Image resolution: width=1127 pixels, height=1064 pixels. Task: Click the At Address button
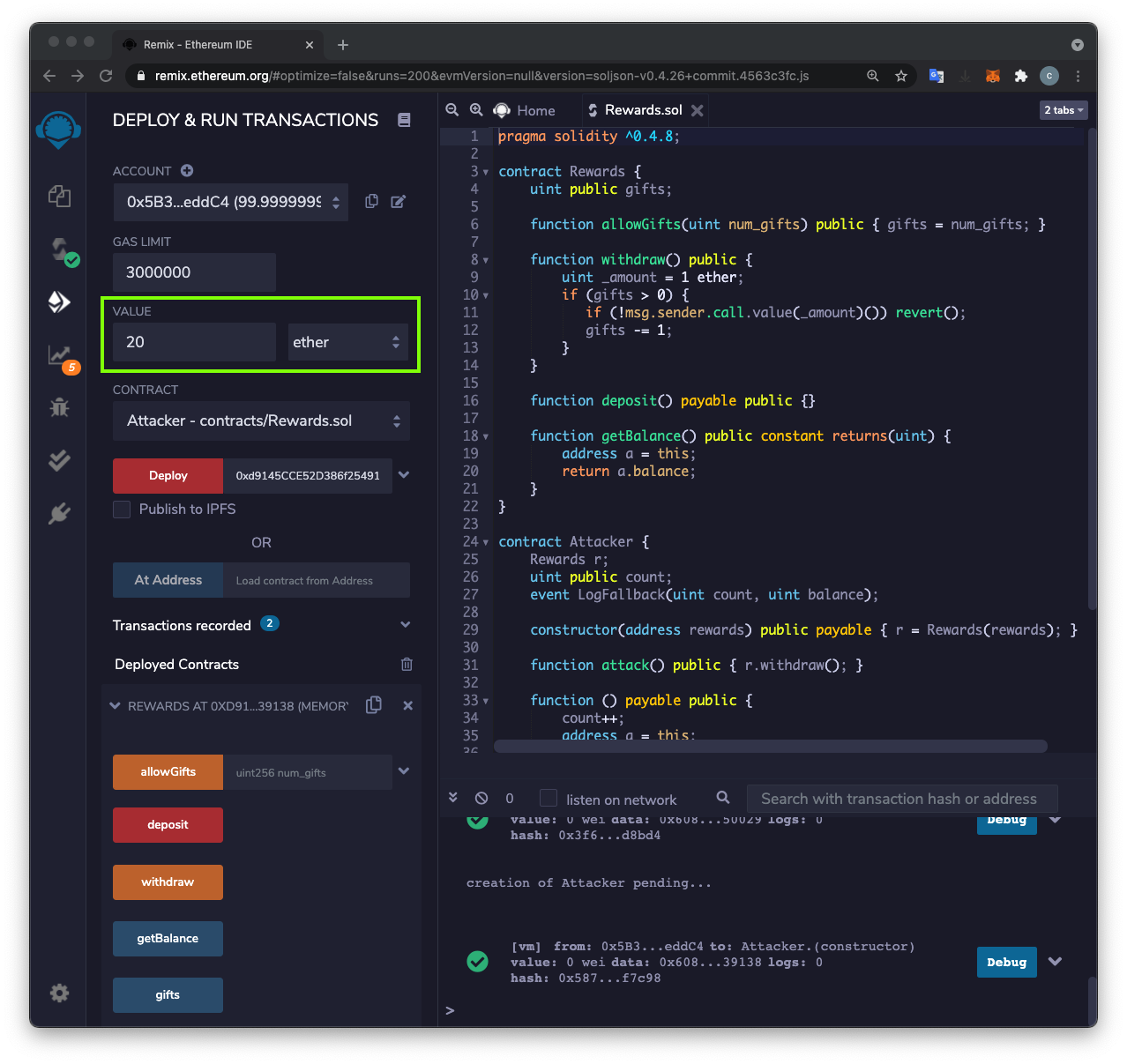tap(168, 580)
